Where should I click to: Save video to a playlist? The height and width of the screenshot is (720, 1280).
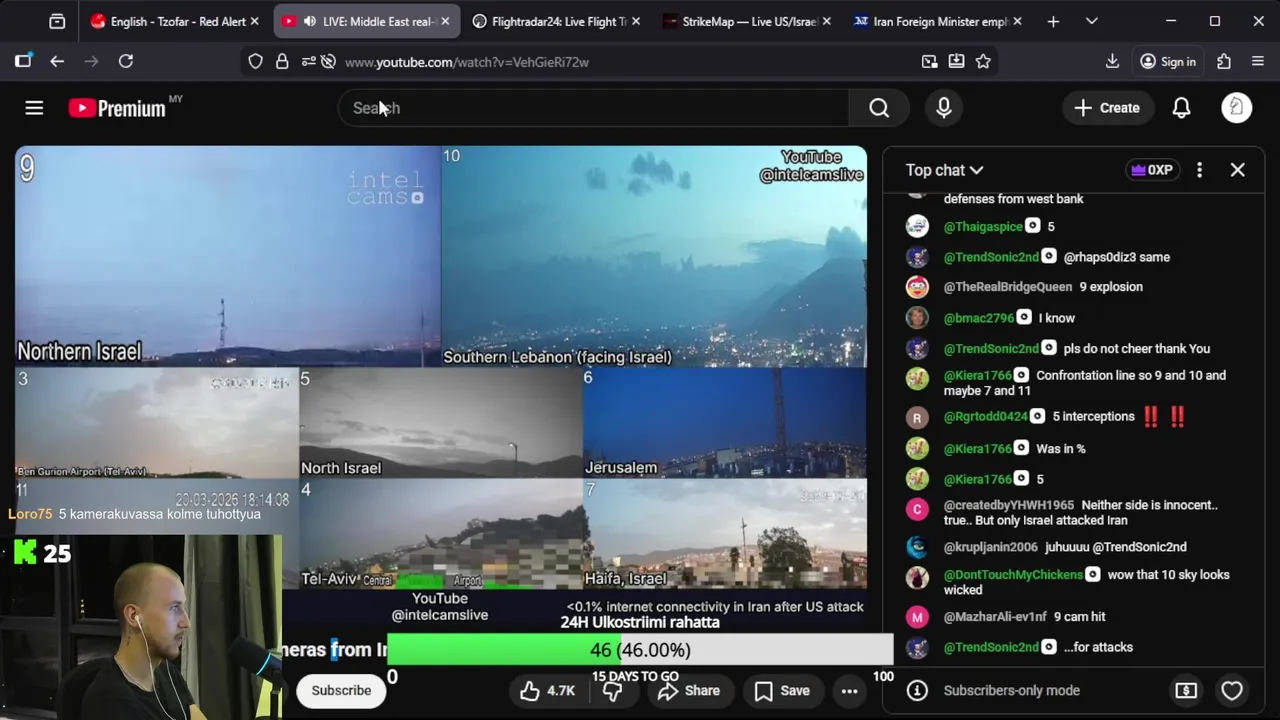(782, 690)
